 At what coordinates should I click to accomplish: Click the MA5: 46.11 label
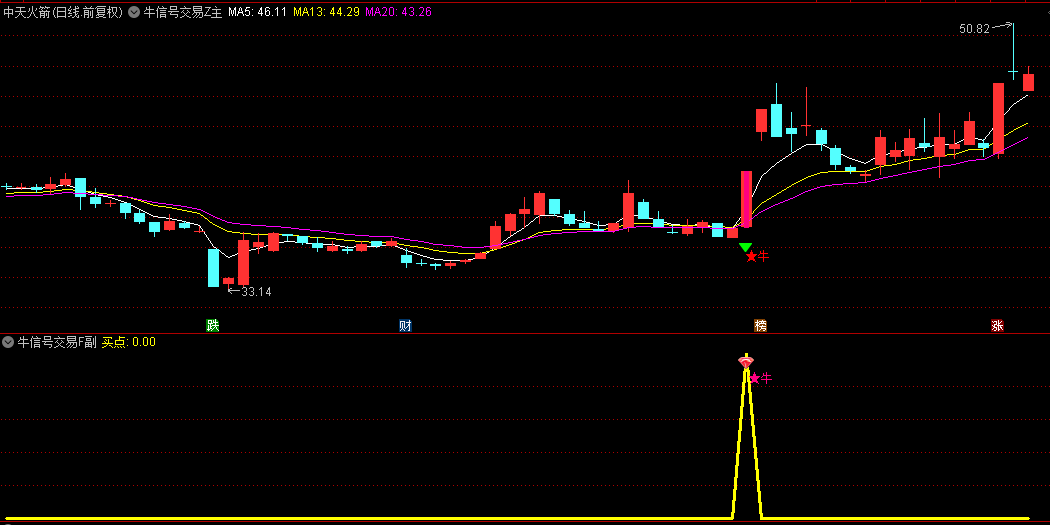pyautogui.click(x=257, y=11)
